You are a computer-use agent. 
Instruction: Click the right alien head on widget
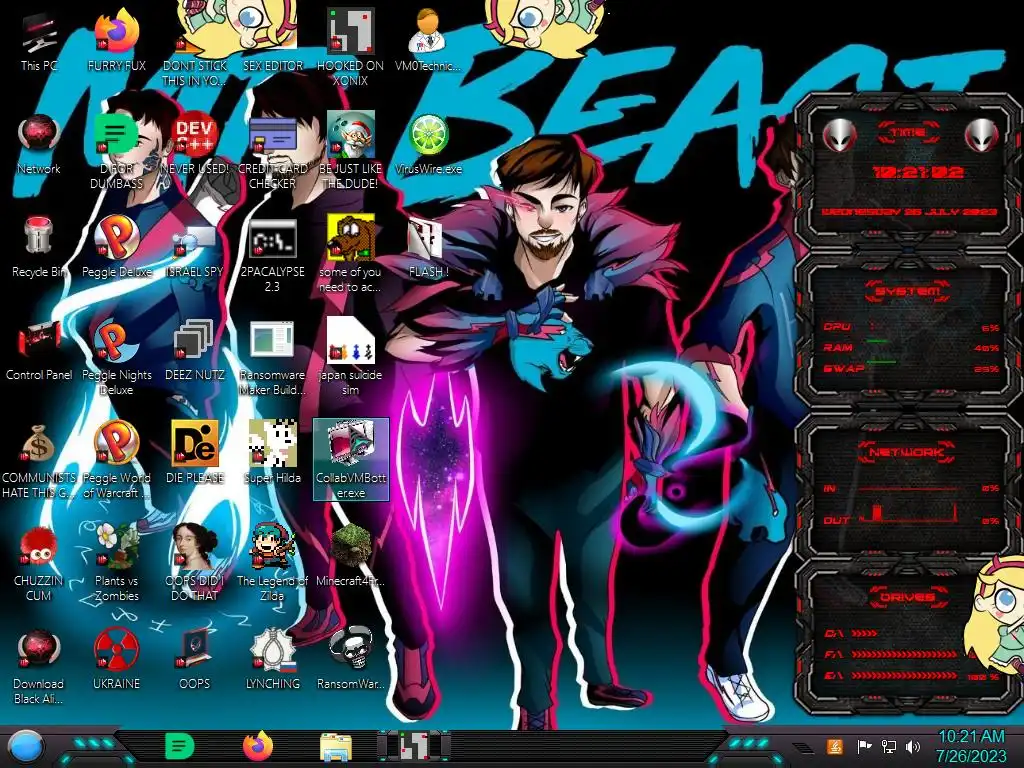point(982,136)
